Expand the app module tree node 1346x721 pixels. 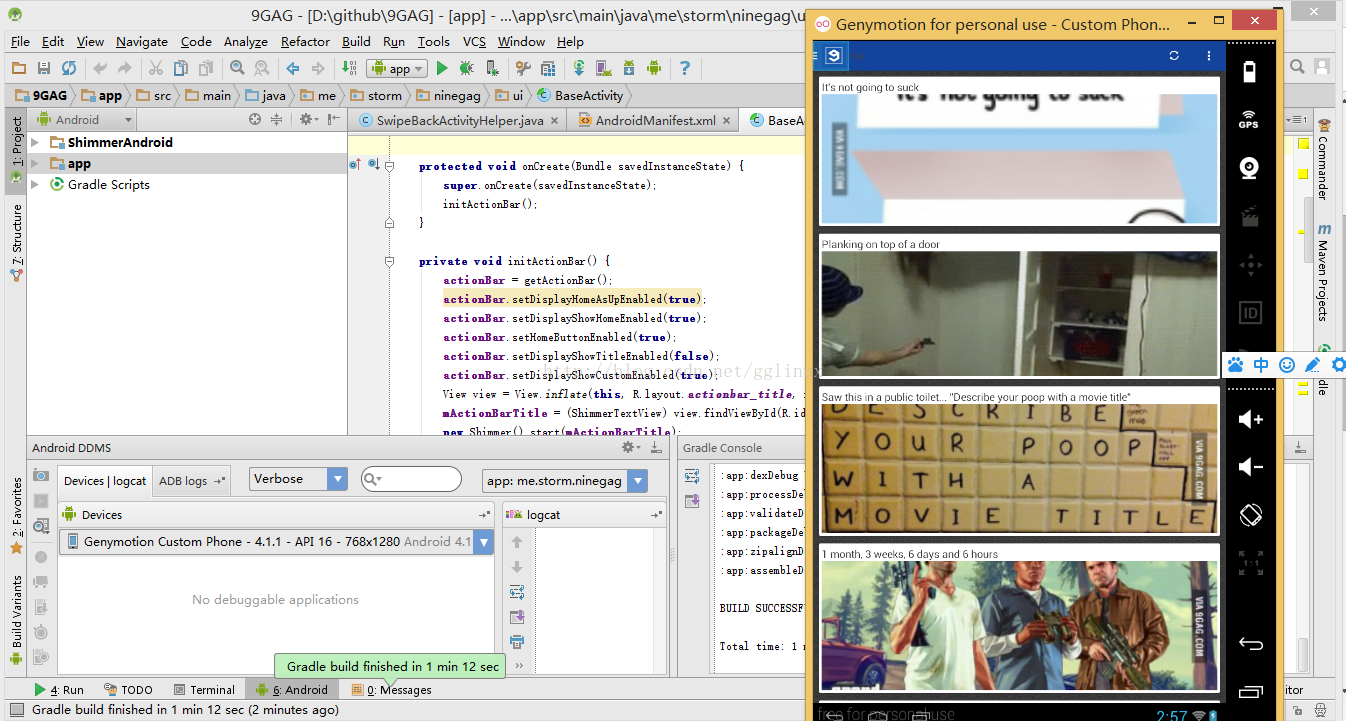(35, 163)
